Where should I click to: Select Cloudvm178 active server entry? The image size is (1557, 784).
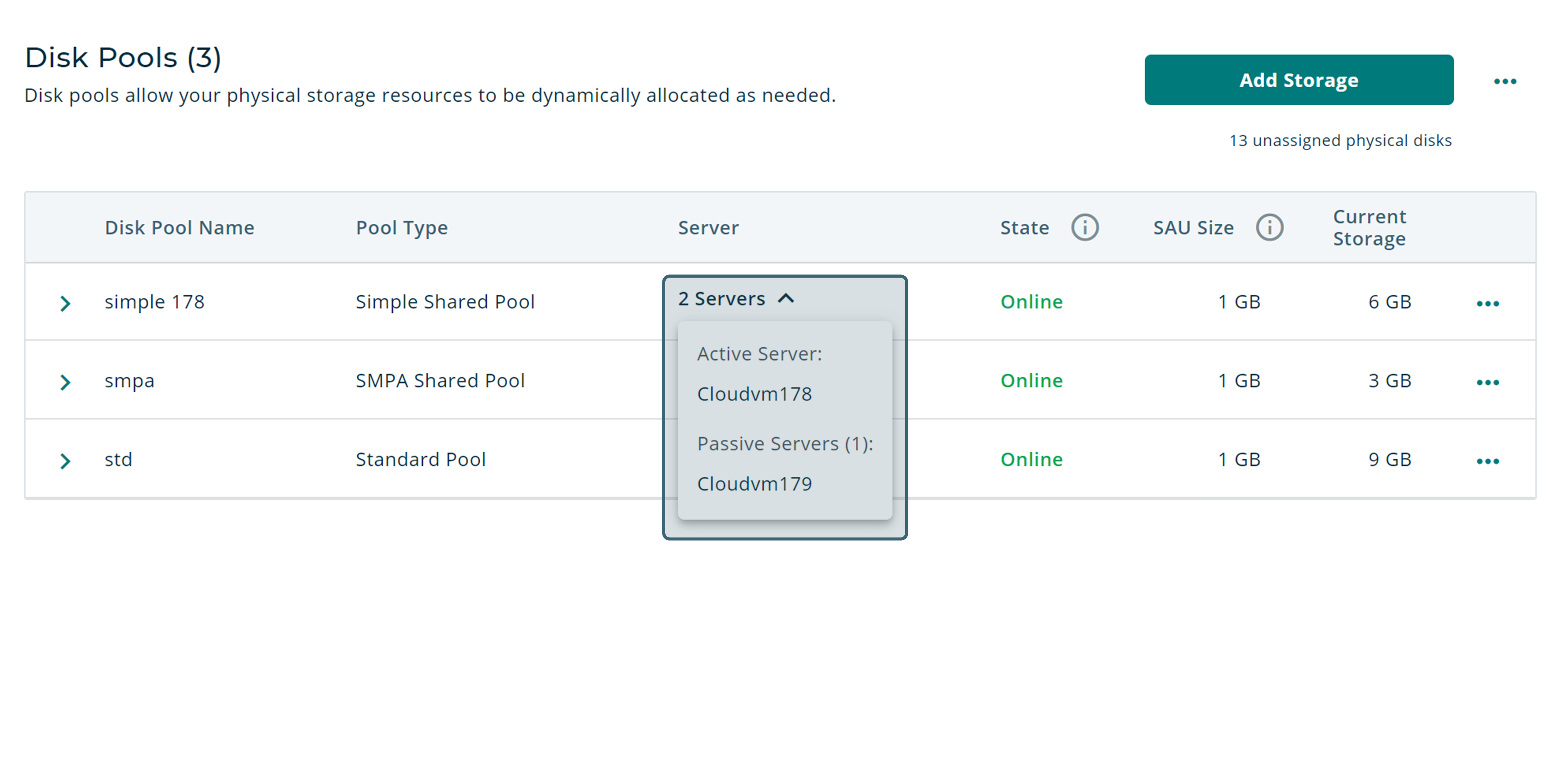pyautogui.click(x=754, y=394)
